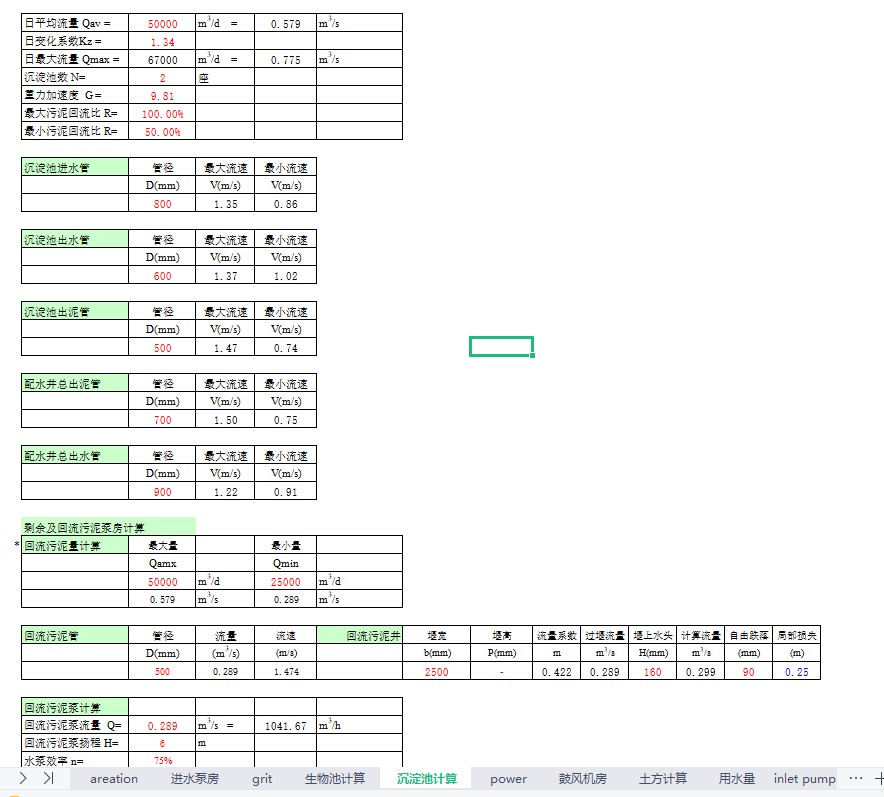Open the 用水量 sheet tab
The image size is (884, 797).
coord(737,778)
